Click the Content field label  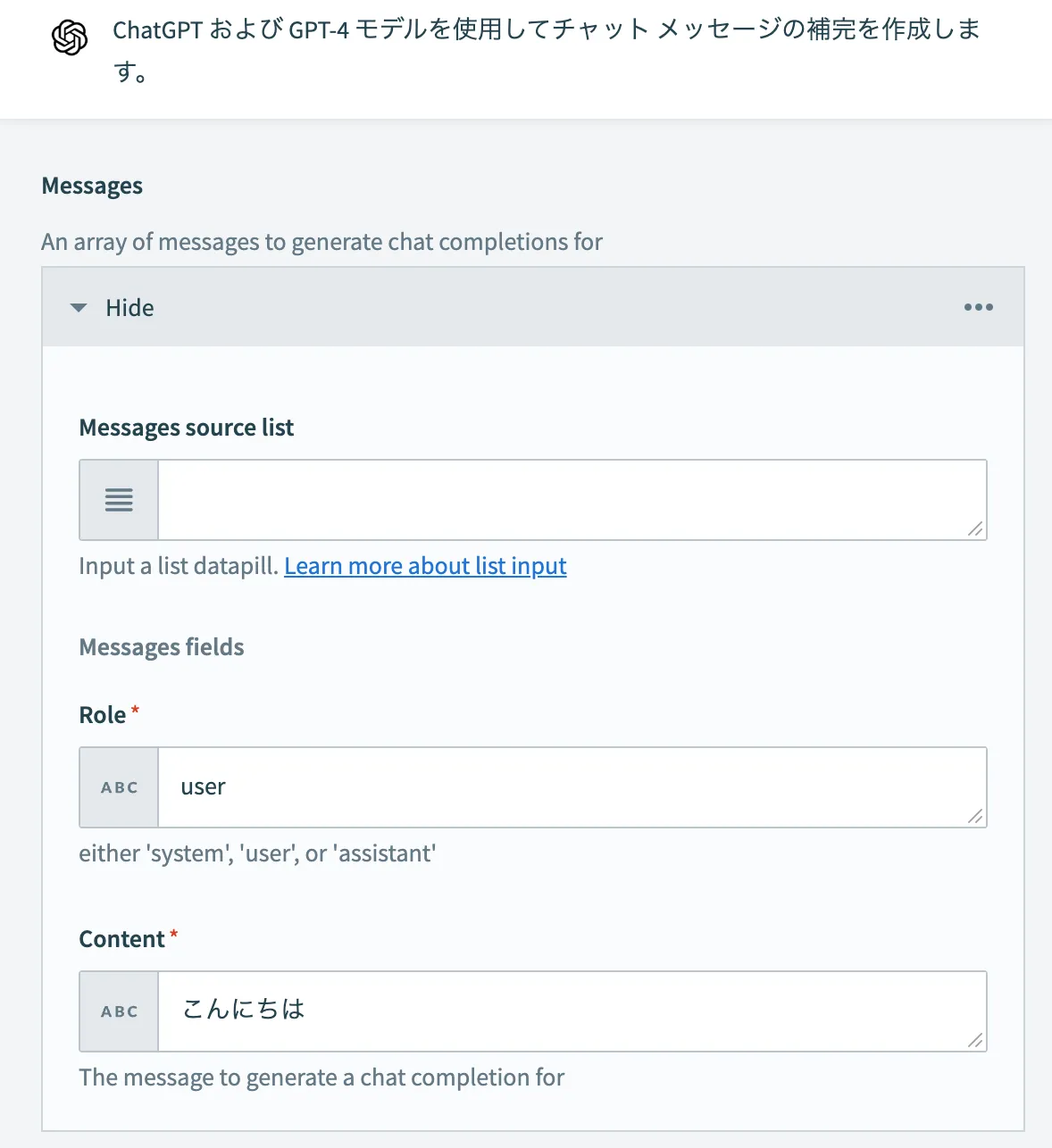coord(122,939)
